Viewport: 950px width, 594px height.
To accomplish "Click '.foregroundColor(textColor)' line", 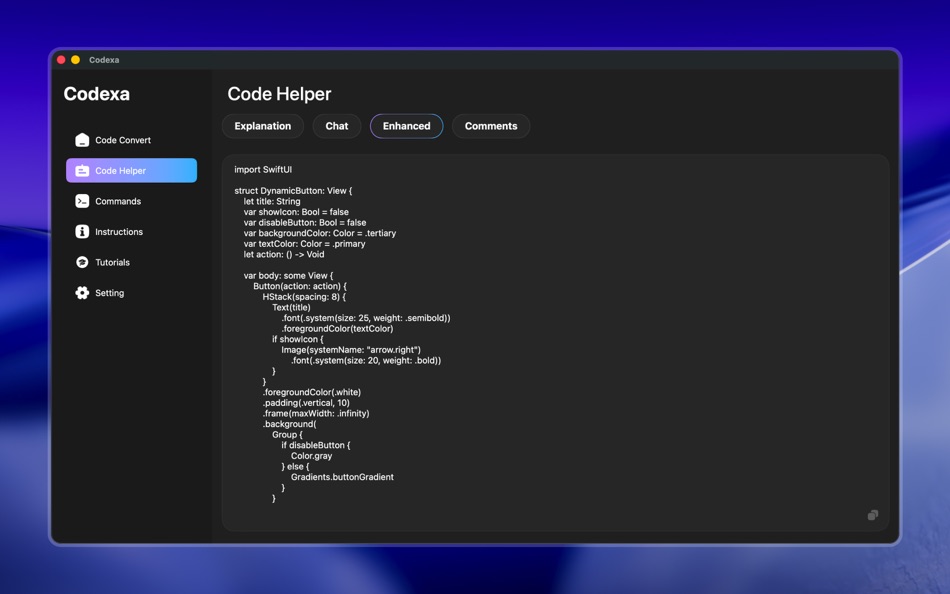I will [x=337, y=329].
